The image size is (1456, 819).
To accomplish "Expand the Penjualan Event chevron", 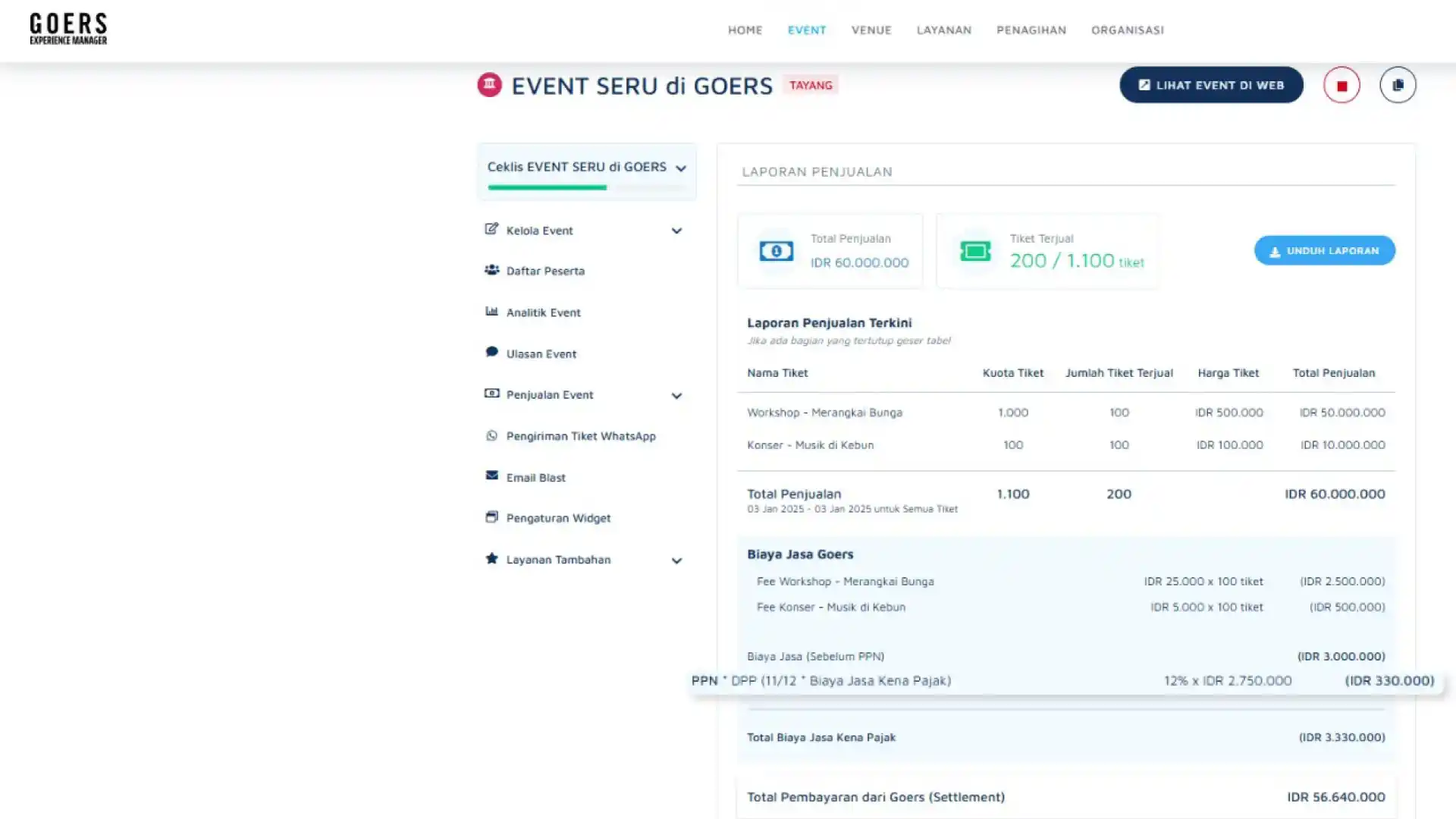I will pos(676,396).
